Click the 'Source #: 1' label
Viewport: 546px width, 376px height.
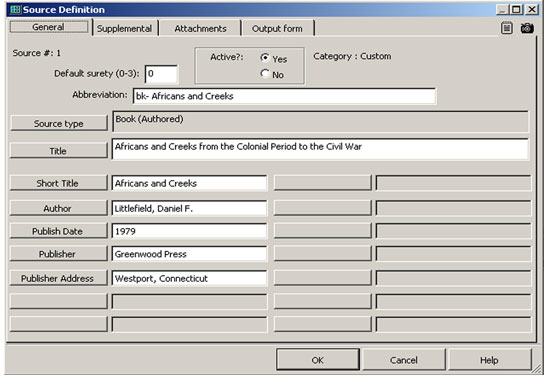(x=37, y=53)
